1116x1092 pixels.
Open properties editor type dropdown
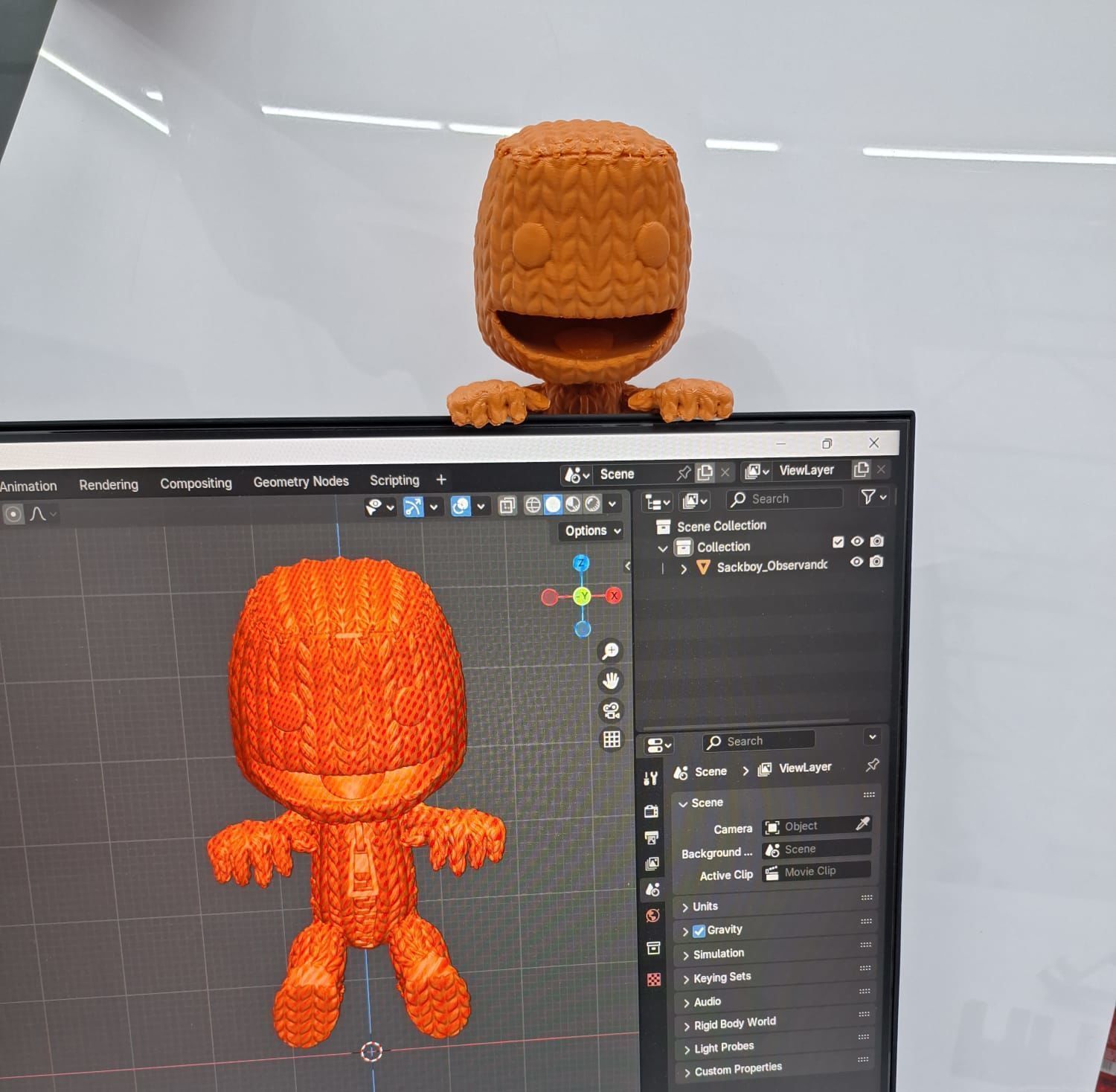[x=658, y=745]
